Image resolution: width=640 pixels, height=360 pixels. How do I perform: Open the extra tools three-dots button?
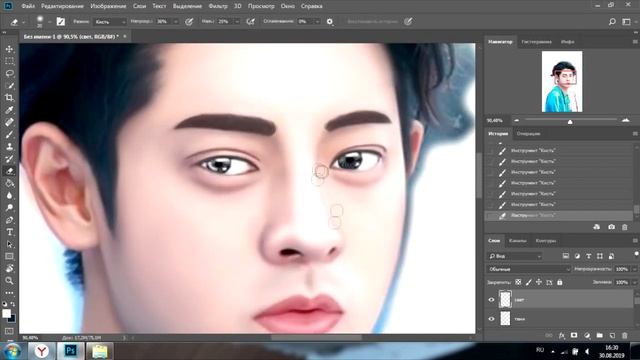point(9,293)
